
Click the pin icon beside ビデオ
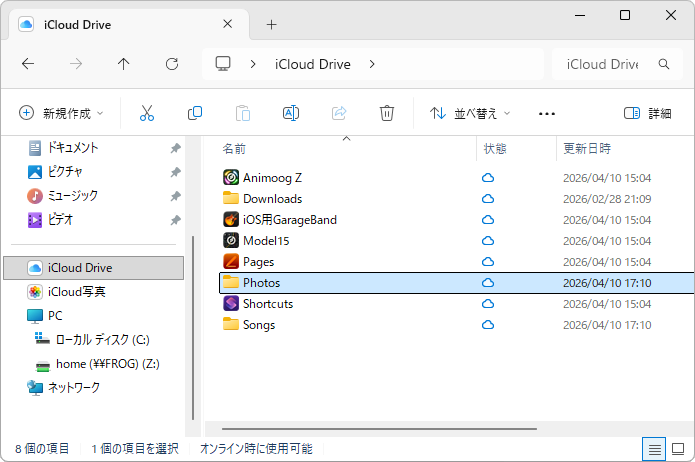click(176, 220)
